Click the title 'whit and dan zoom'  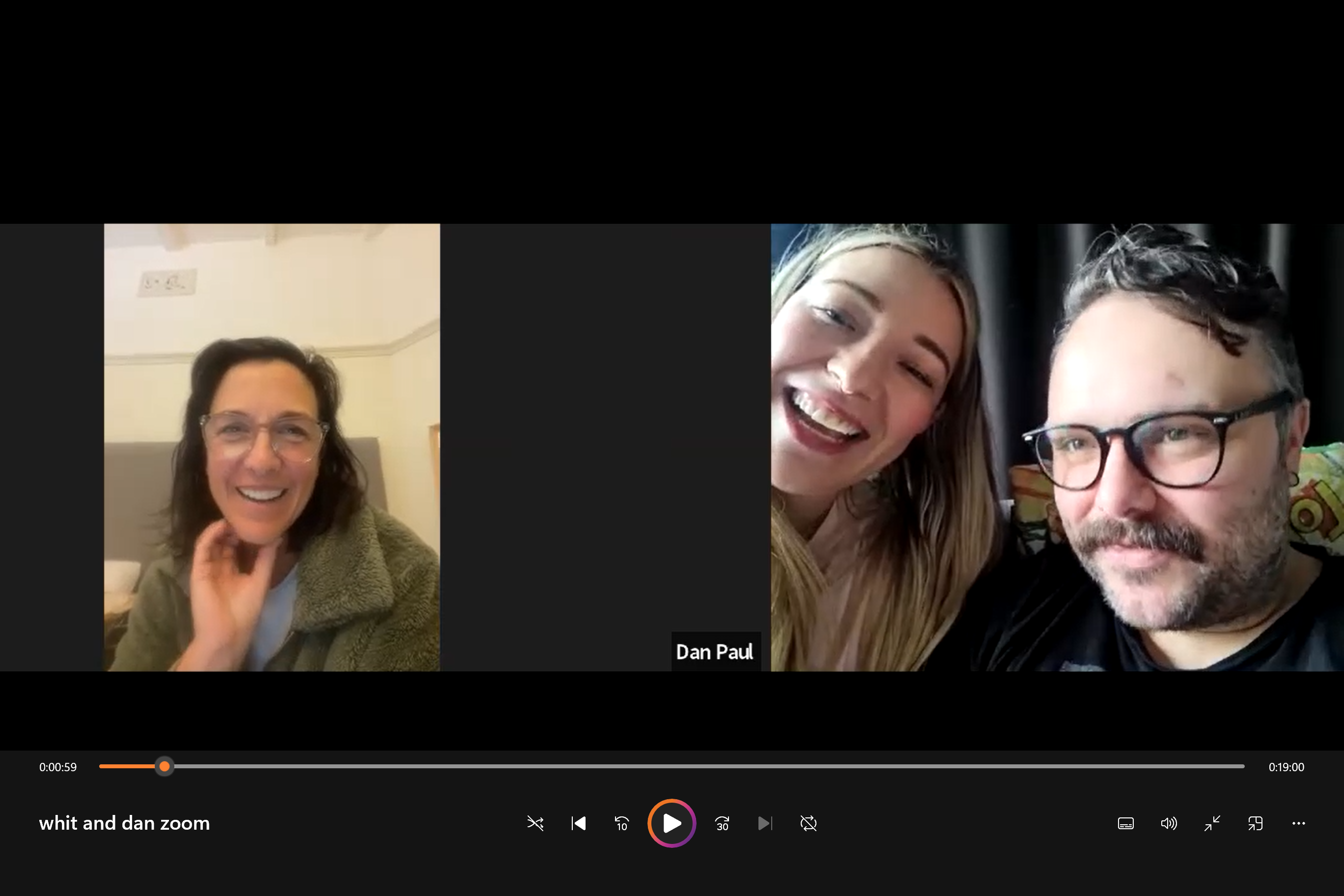[x=124, y=823]
